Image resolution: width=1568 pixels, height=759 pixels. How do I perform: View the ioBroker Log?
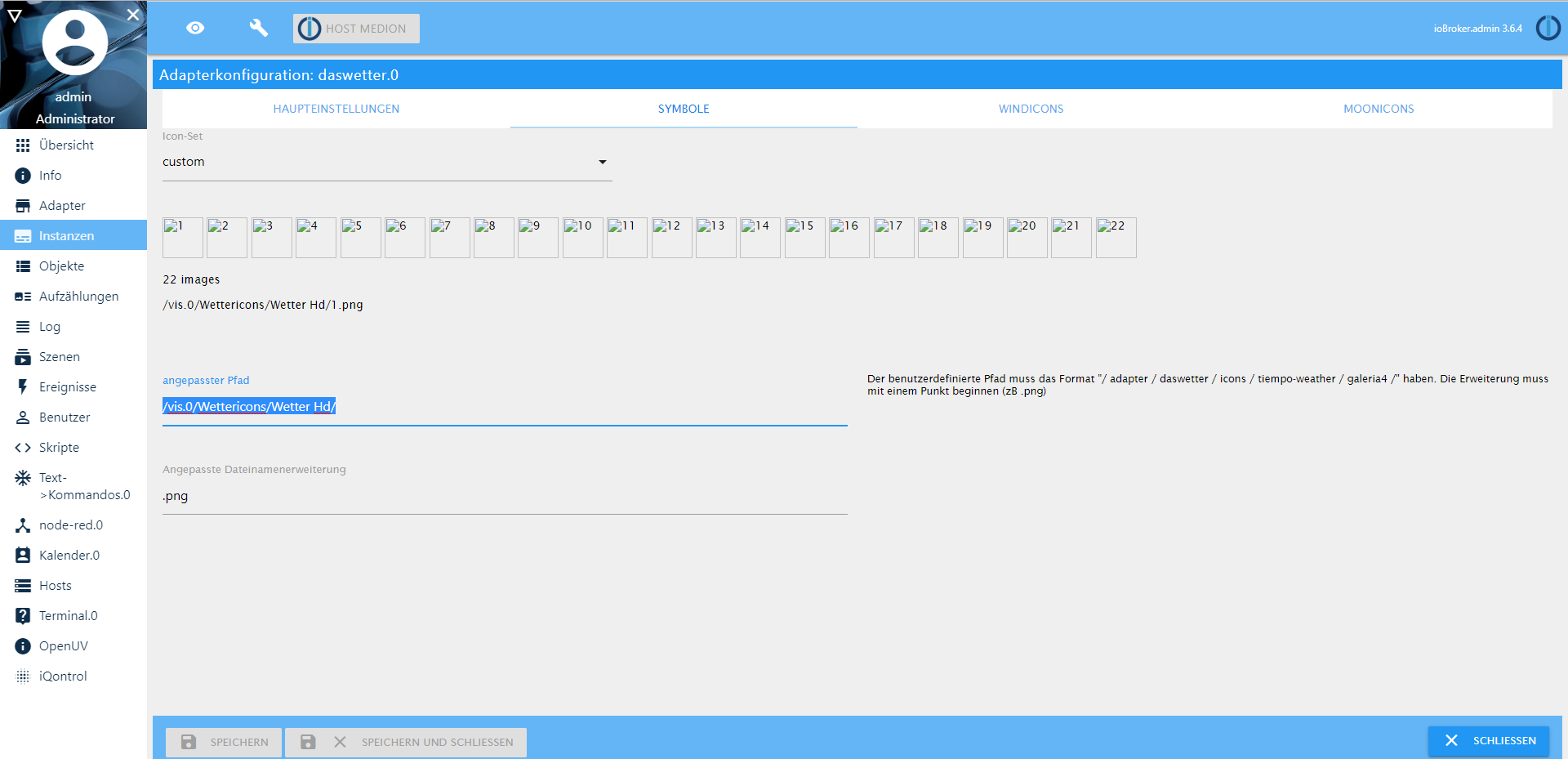(50, 326)
